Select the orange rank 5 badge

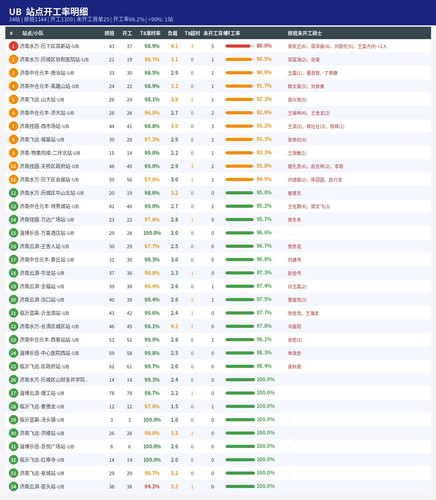[x=13, y=99]
